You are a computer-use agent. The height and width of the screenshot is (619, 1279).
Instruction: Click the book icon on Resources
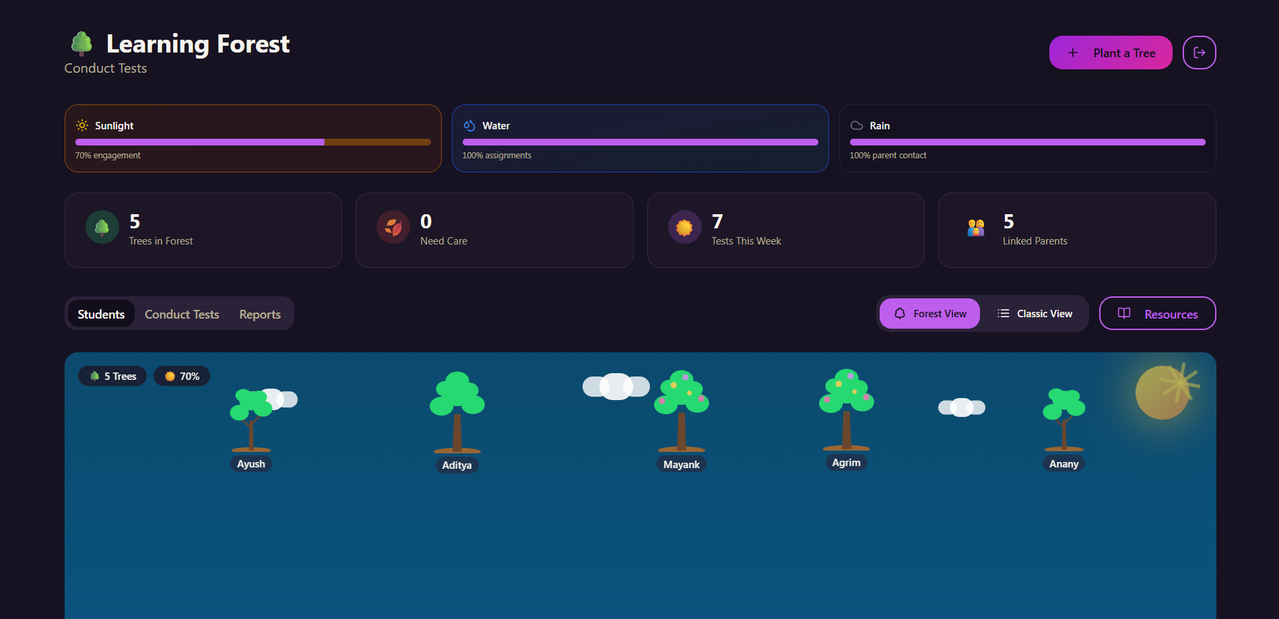pos(1124,313)
